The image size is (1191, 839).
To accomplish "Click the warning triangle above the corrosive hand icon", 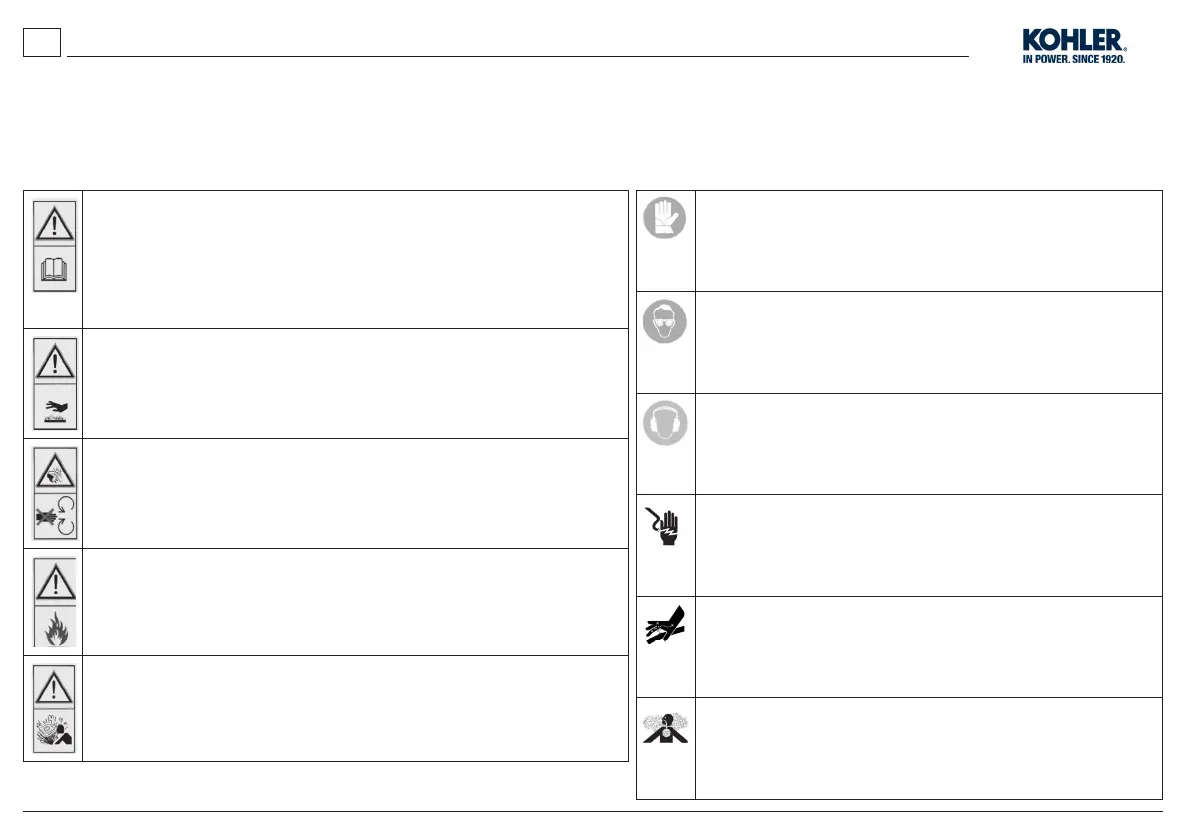I will (x=55, y=361).
